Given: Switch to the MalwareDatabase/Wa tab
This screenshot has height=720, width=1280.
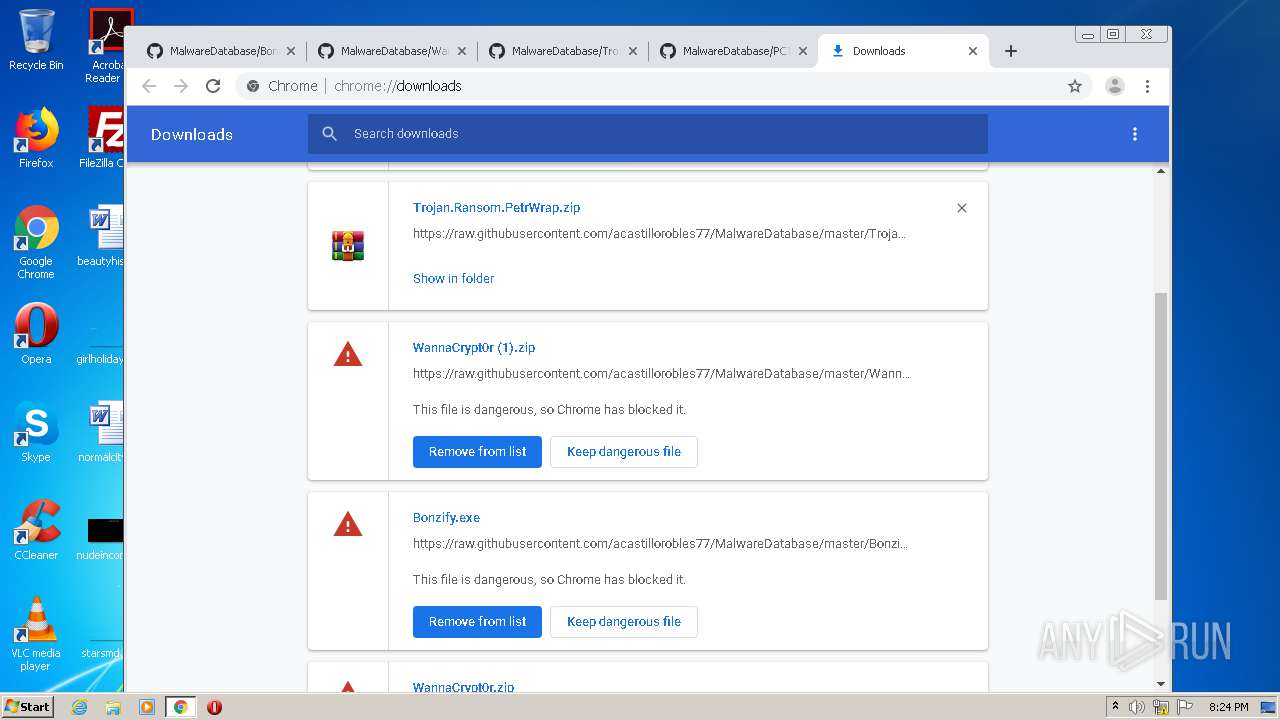Looking at the screenshot, I should tap(392, 51).
